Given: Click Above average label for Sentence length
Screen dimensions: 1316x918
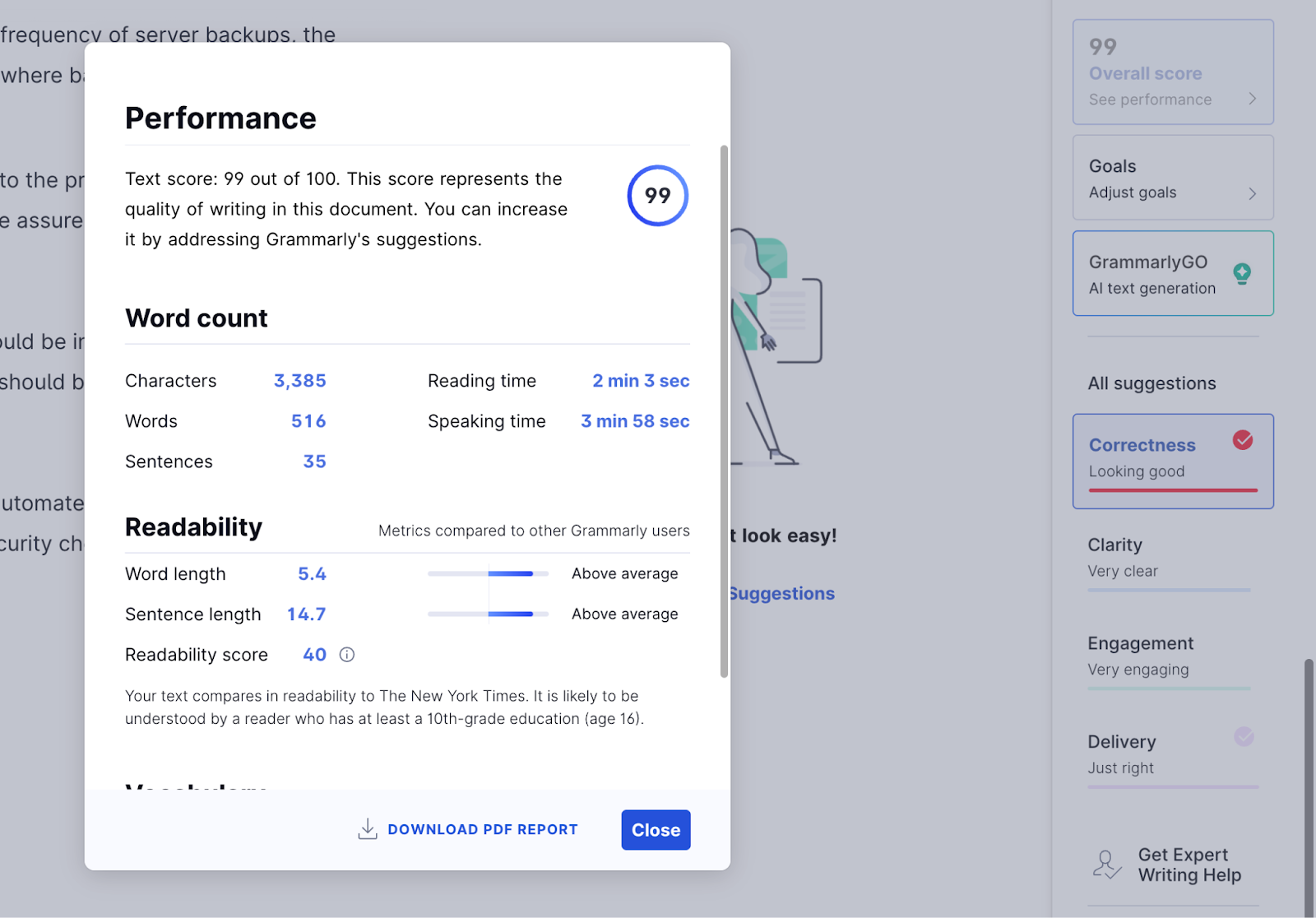Looking at the screenshot, I should pyautogui.click(x=625, y=614).
